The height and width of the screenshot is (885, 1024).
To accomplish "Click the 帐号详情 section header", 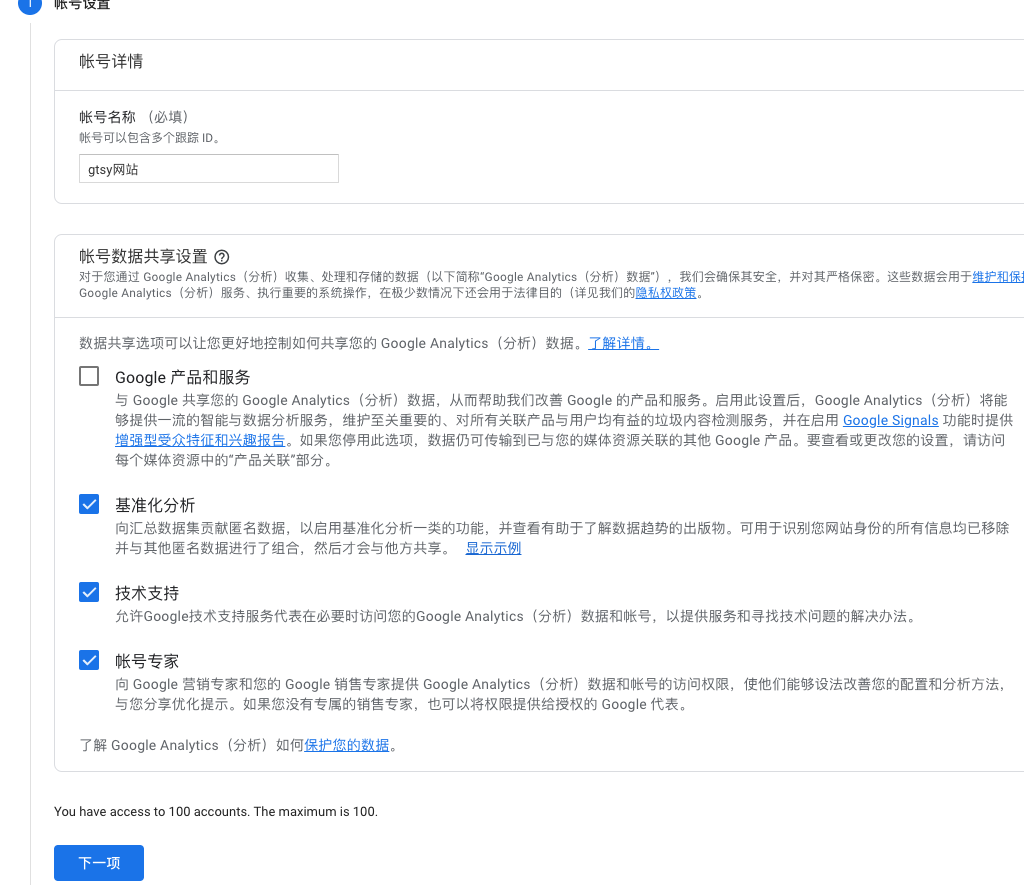I will [x=111, y=62].
